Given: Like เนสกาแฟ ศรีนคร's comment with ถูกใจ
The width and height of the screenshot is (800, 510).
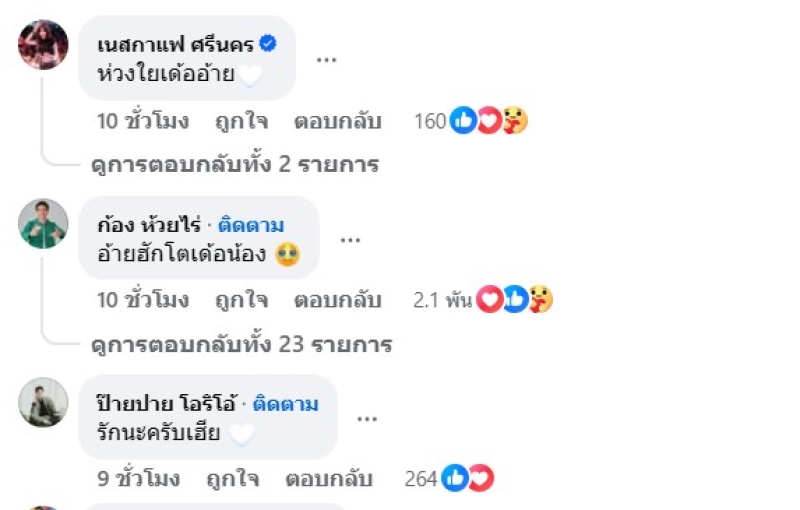Looking at the screenshot, I should [x=242, y=122].
